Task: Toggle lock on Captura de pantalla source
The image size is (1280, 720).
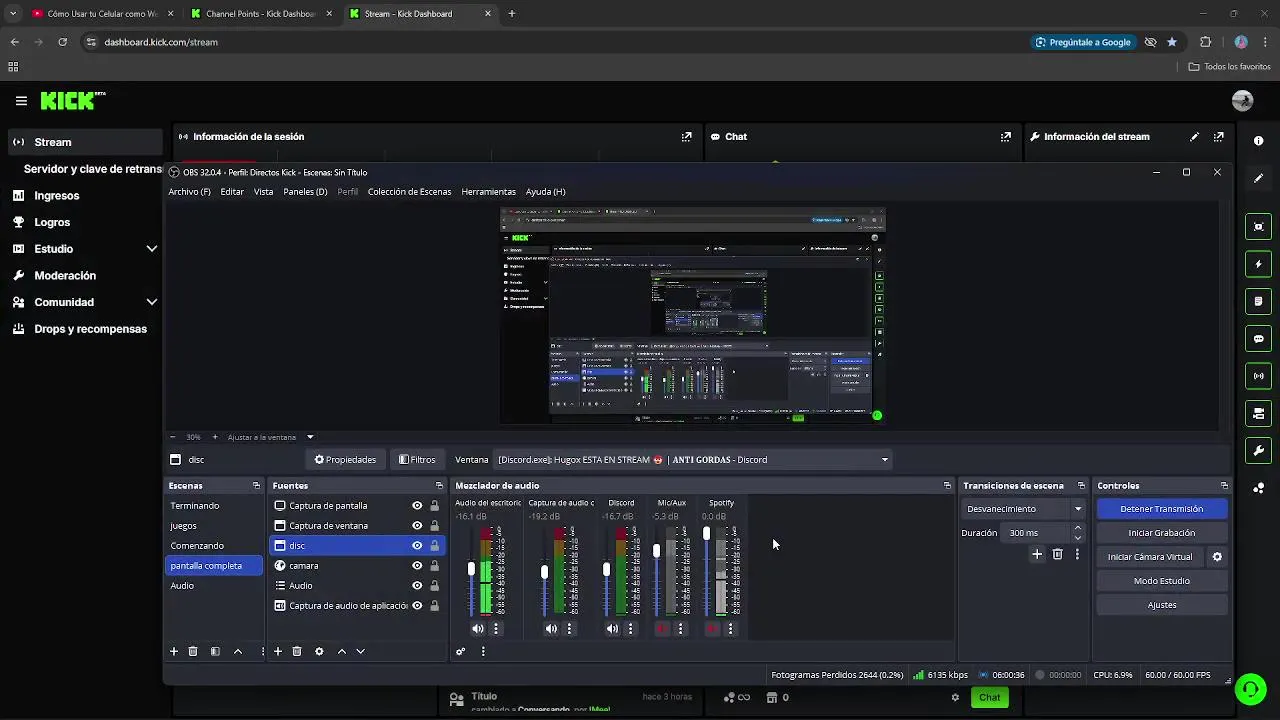Action: [434, 506]
